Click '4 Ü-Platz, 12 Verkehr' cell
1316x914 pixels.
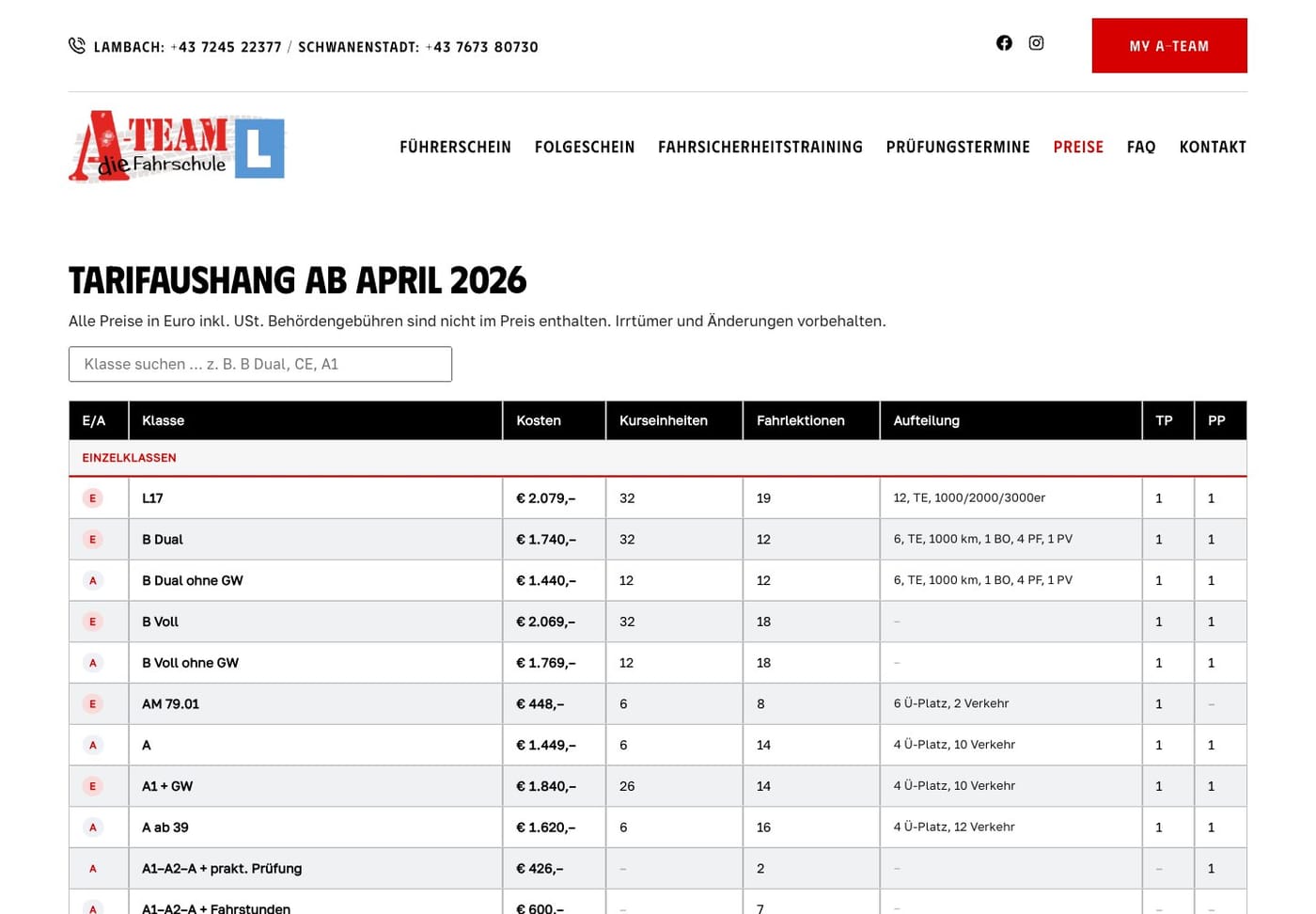pos(1011,827)
